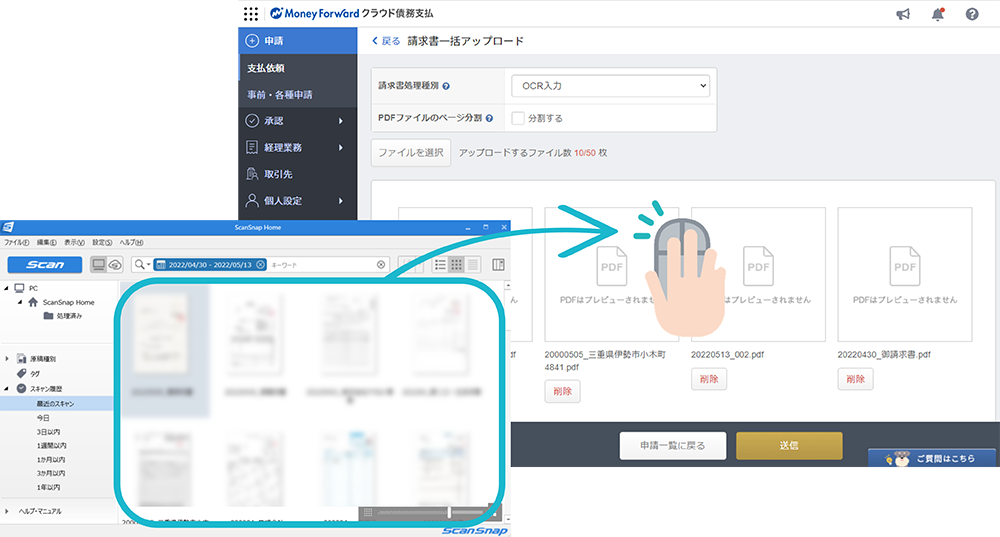Viewport: 1000px width, 537px height.
Task: Click the ScanSnap search magnifier icon
Action: [x=138, y=265]
